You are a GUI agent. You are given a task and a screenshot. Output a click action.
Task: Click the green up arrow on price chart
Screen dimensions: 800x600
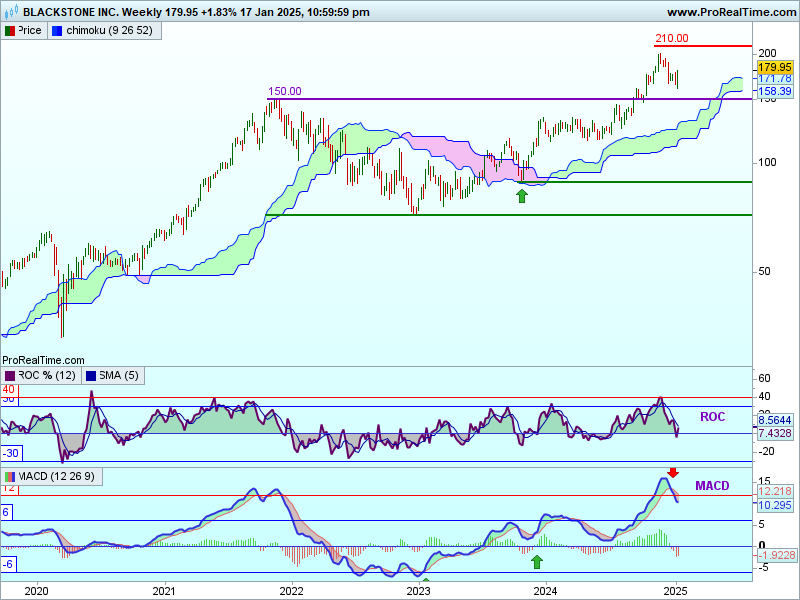[x=521, y=195]
